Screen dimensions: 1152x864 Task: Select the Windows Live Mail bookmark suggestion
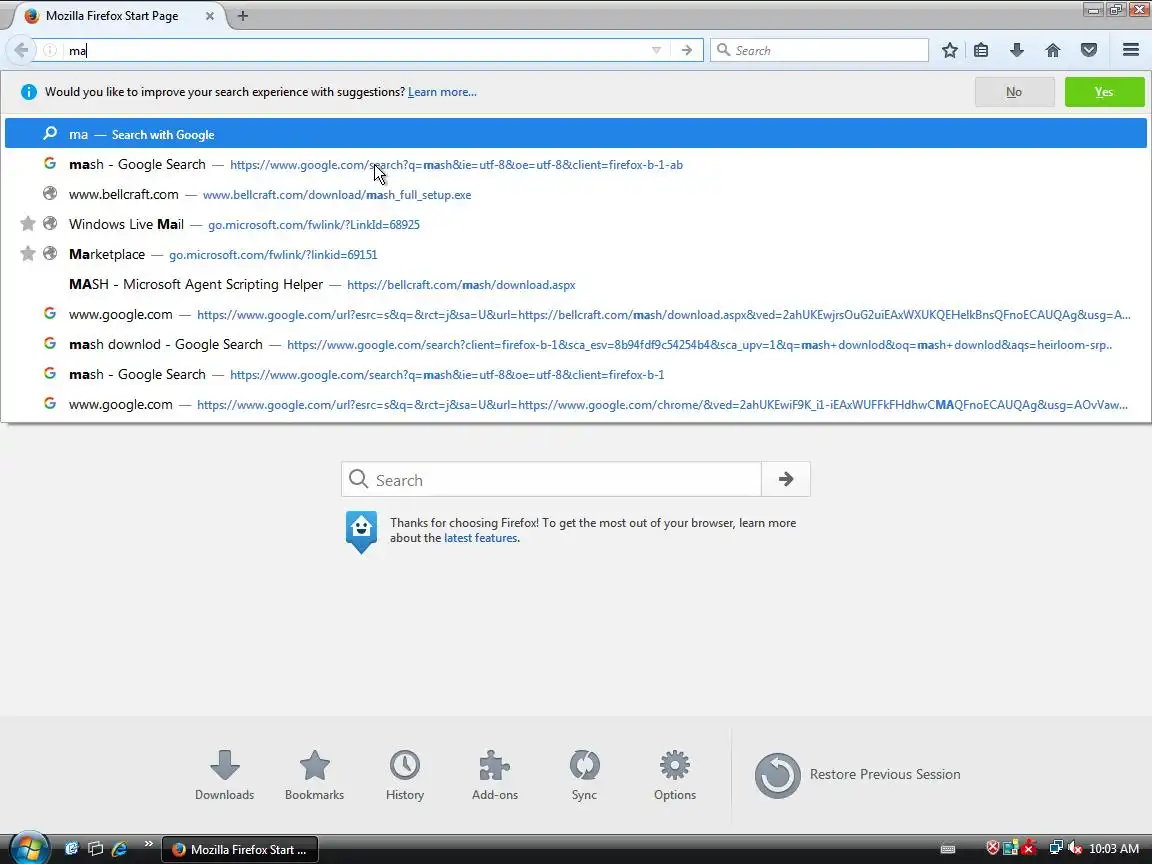pos(576,224)
